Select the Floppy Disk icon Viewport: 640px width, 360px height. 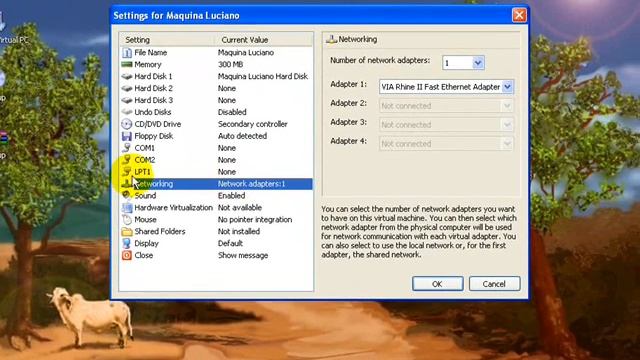(x=127, y=136)
